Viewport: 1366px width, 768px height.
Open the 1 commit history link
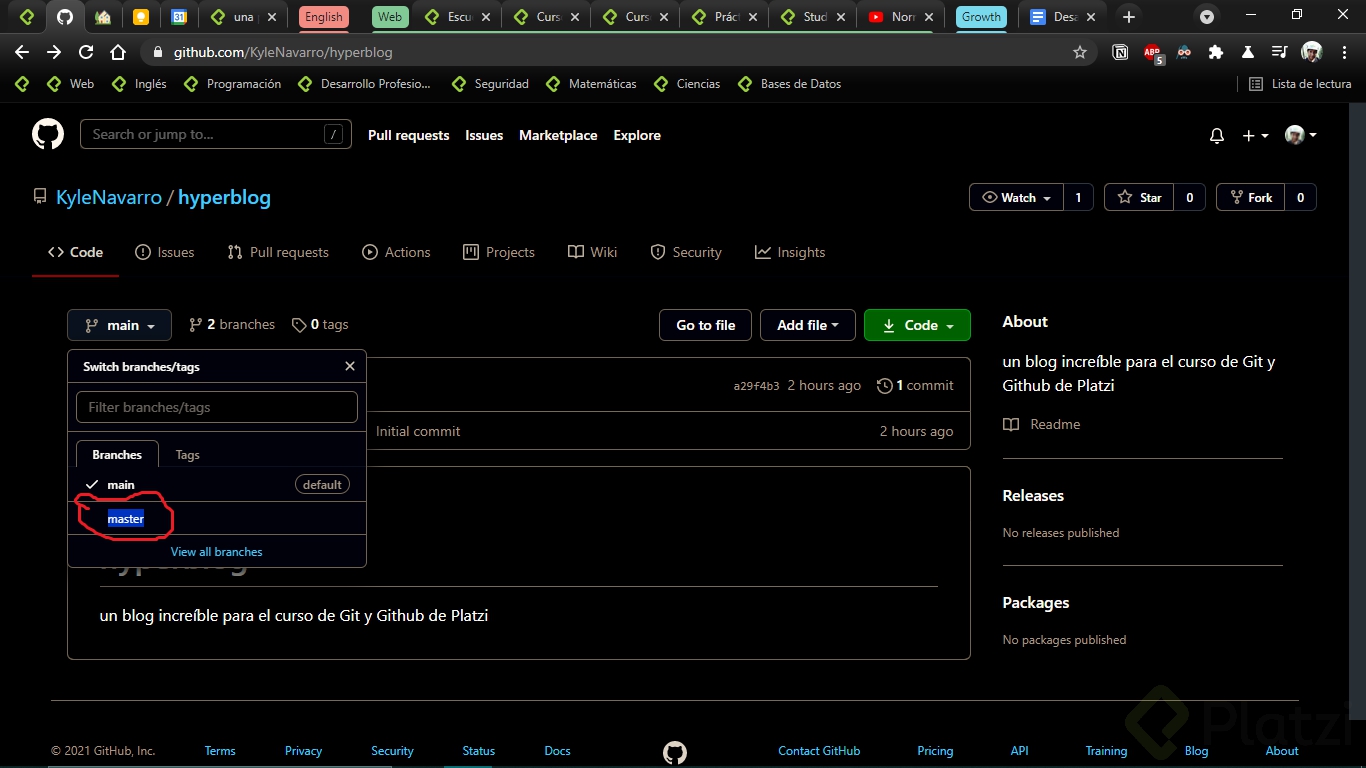[x=915, y=385]
